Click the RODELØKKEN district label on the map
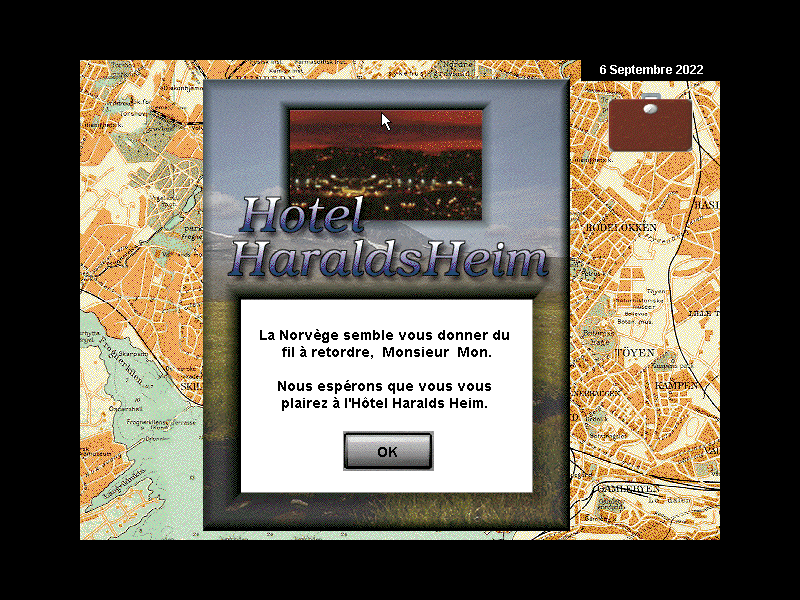The image size is (800, 600). pyautogui.click(x=621, y=227)
